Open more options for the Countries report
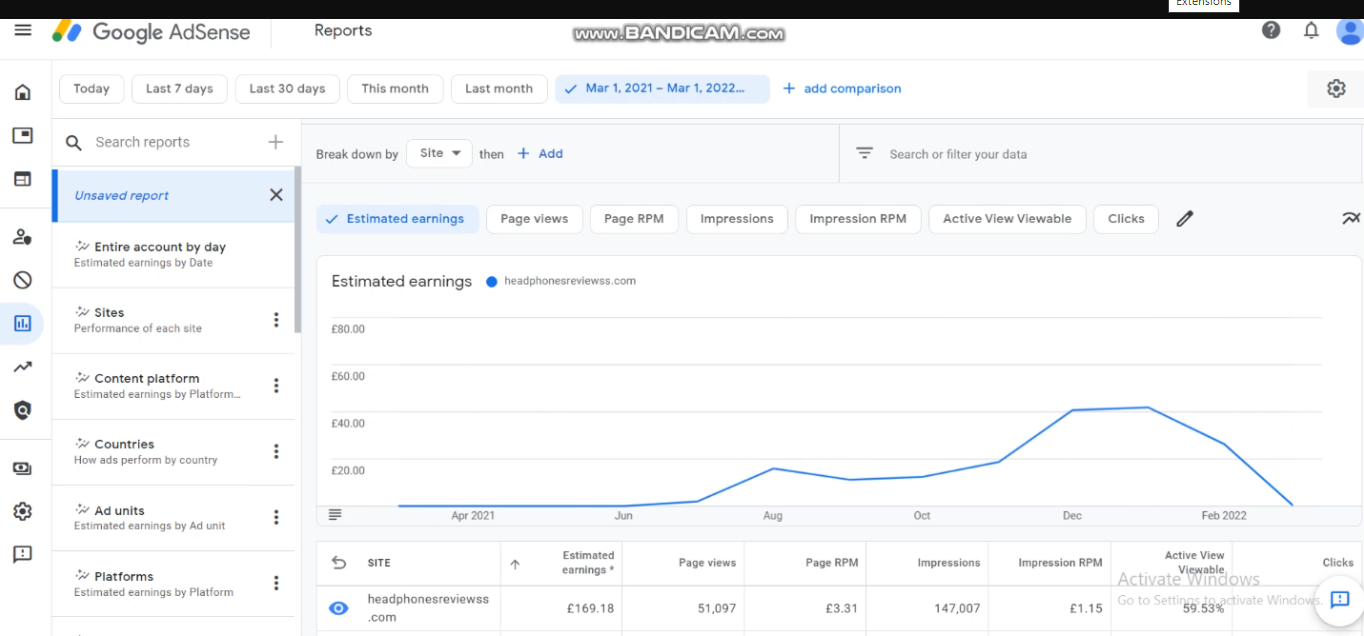 click(276, 452)
